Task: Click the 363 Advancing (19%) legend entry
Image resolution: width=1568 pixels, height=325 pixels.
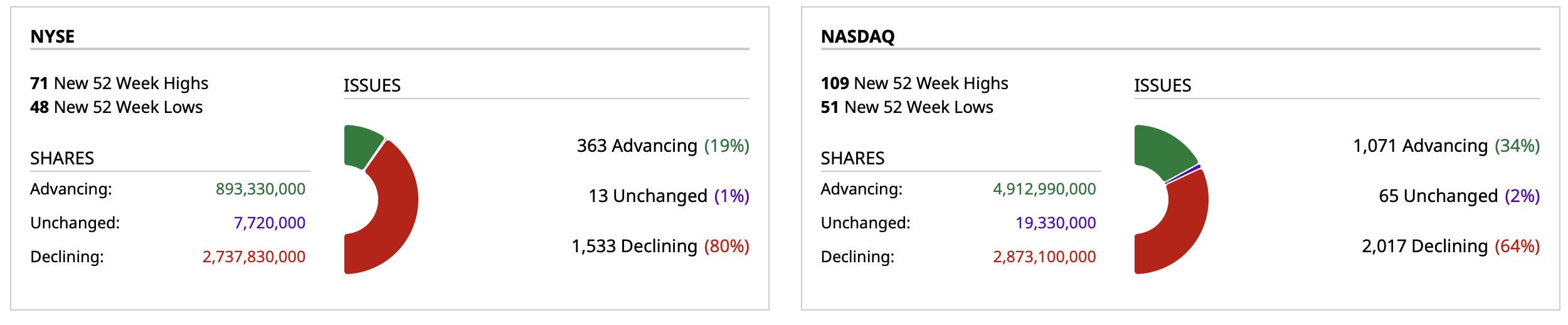Action: [663, 146]
